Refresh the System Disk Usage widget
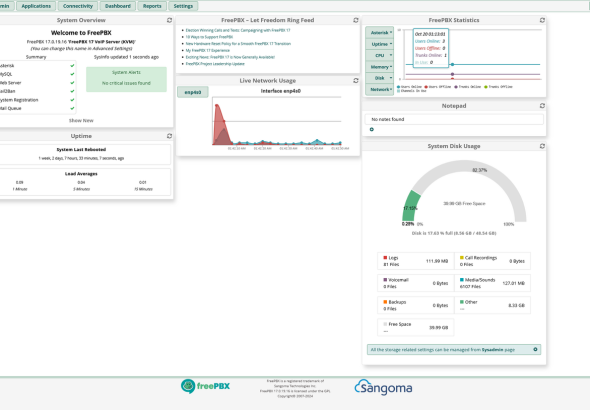This screenshot has height=410, width=590. 542,146
